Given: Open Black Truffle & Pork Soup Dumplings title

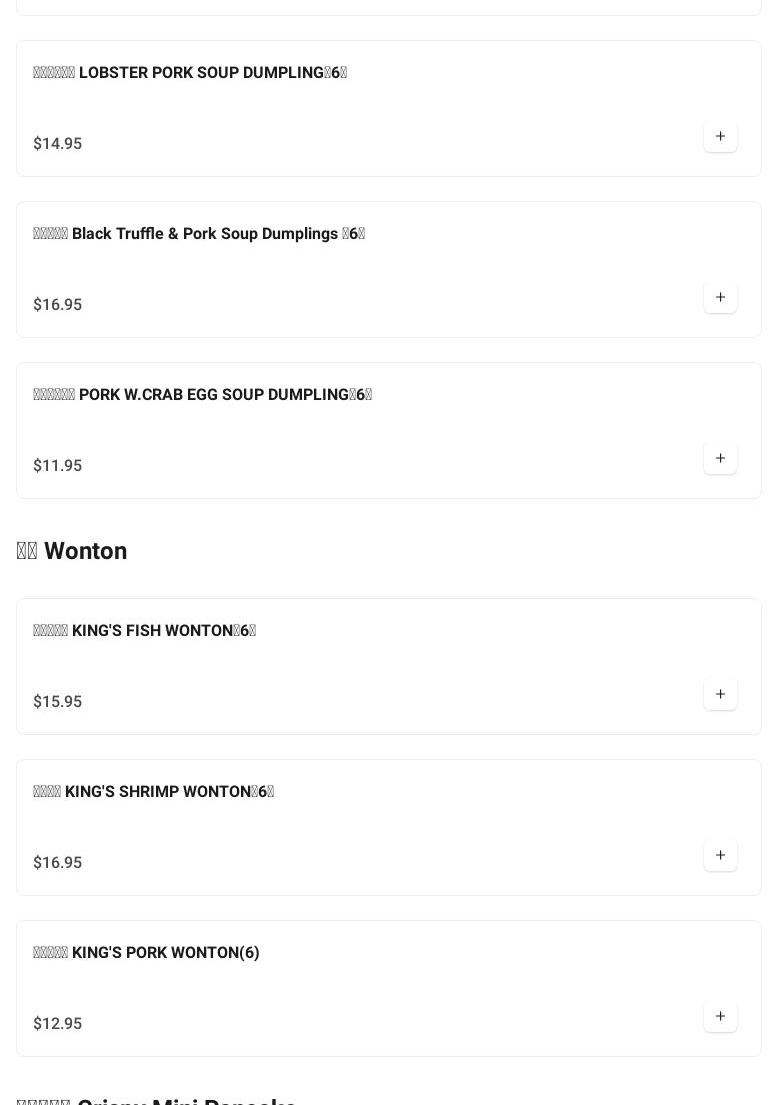Looking at the screenshot, I should tap(199, 234).
